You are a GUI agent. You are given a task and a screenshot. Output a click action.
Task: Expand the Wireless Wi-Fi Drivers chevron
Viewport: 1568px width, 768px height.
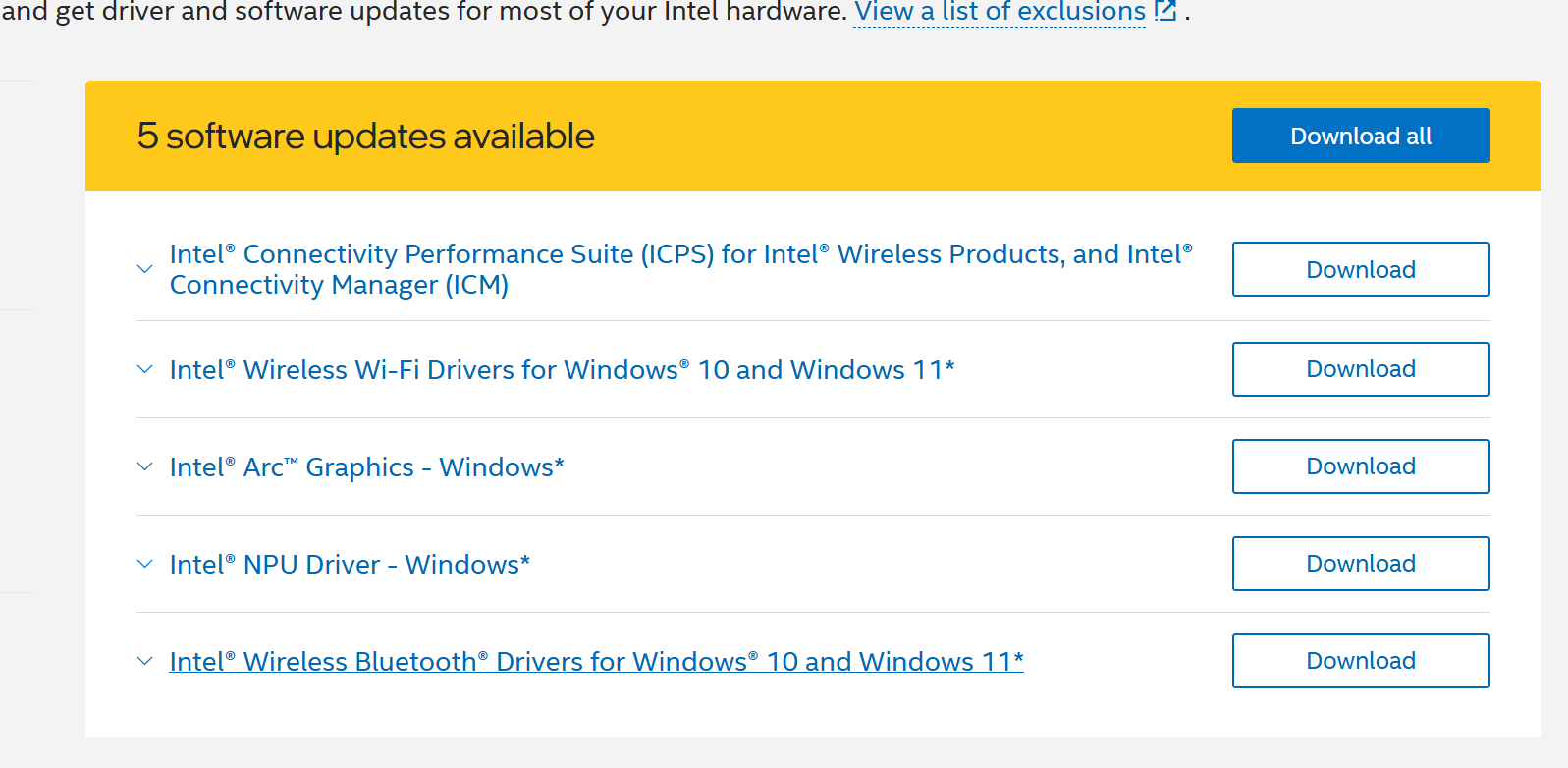[145, 370]
